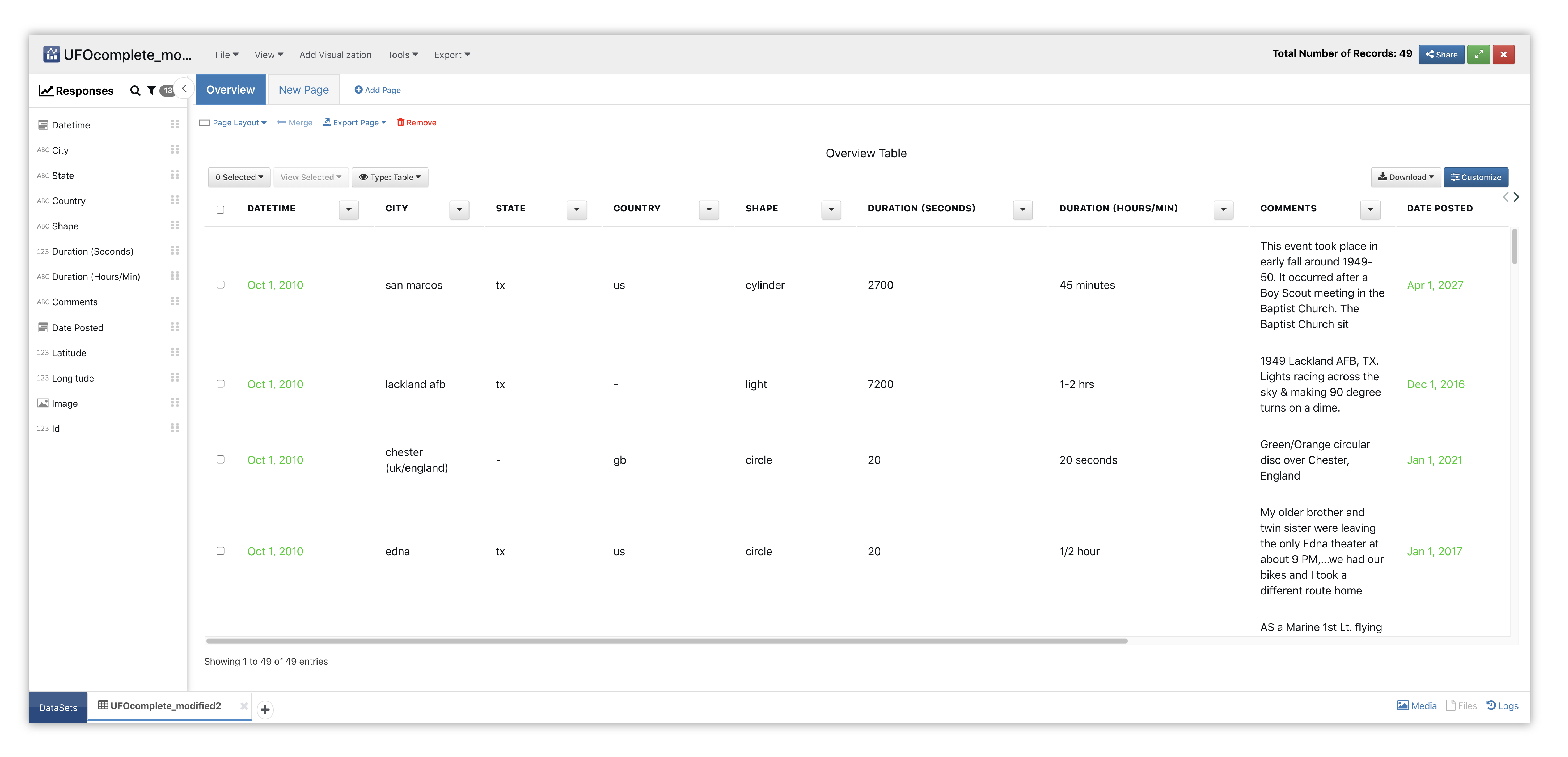Open the View menu

269,55
